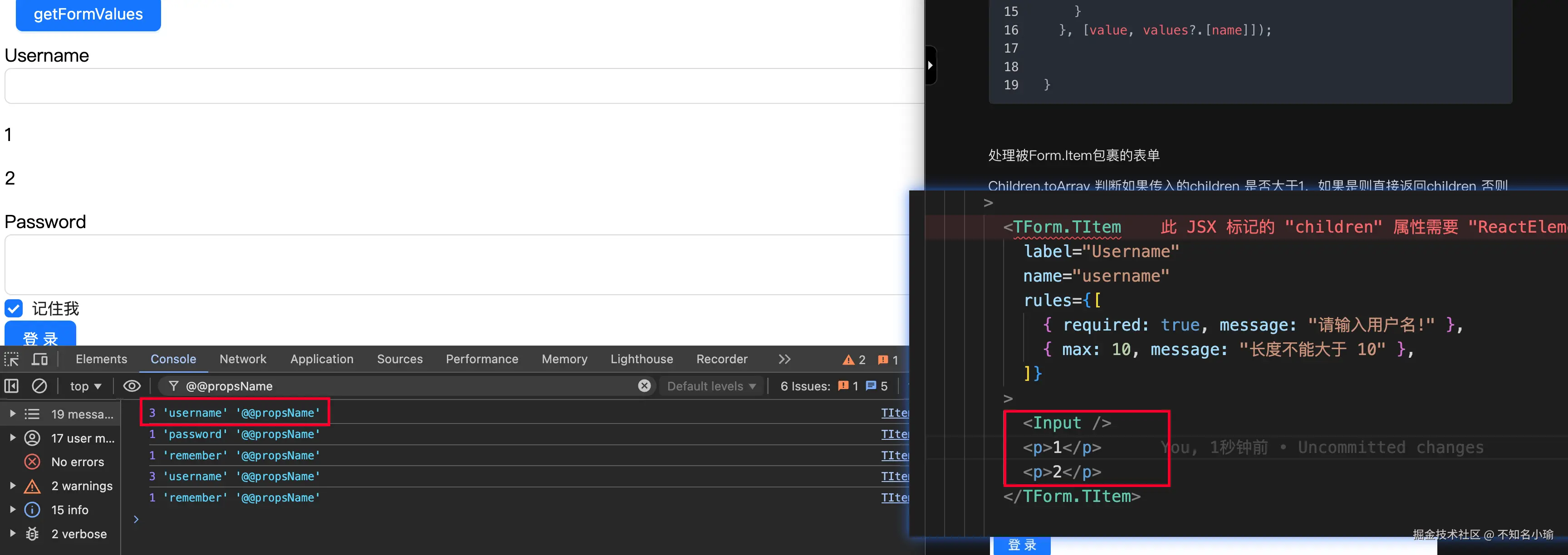Click the inspect element picker icon
This screenshot has height=555, width=1568.
11,360
